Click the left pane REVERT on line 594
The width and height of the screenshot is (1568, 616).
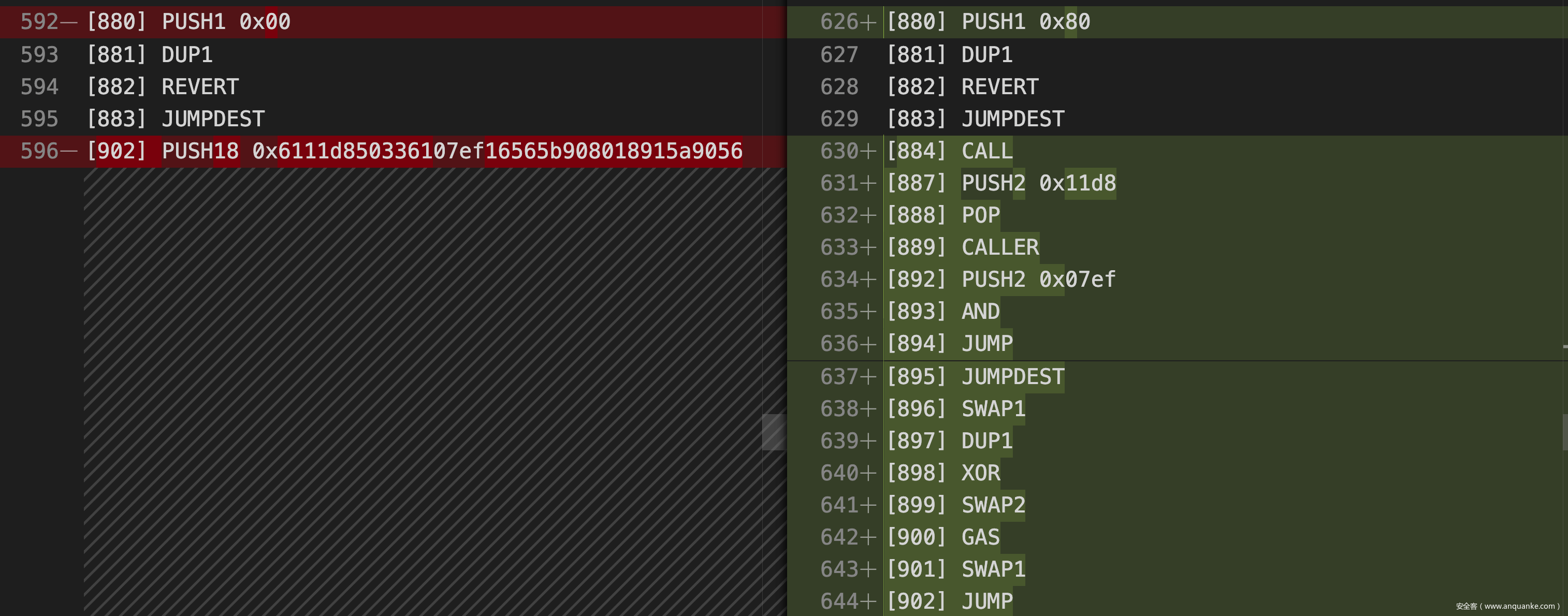coord(200,87)
